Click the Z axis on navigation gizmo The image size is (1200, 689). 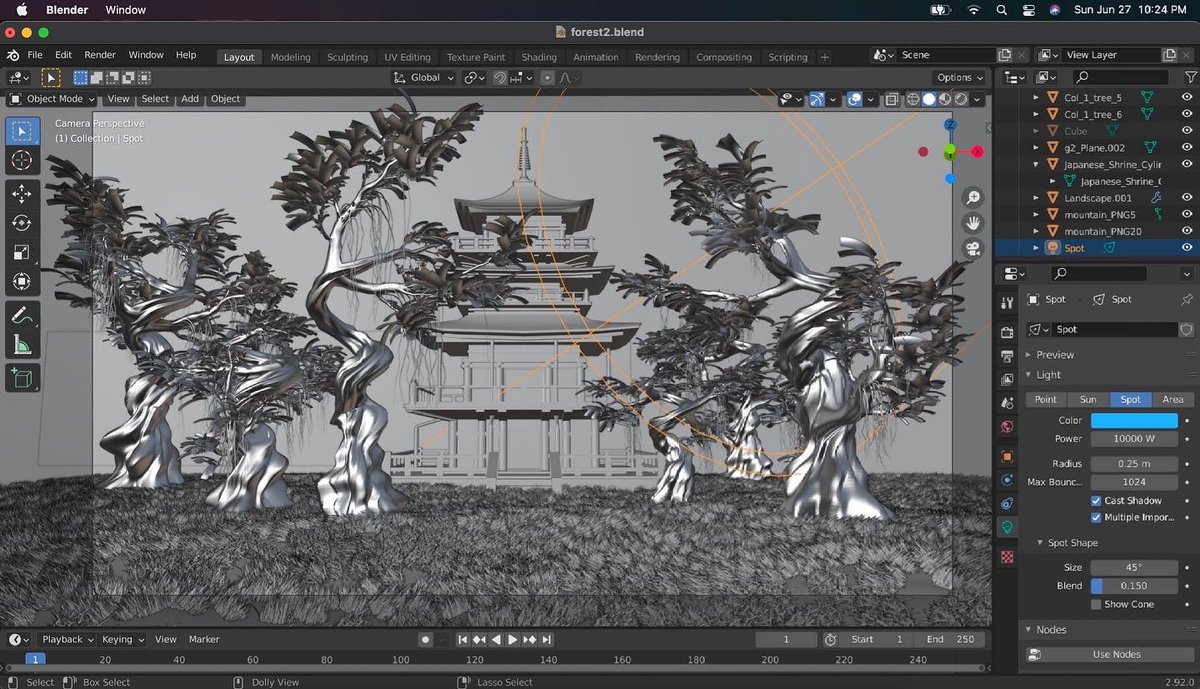(x=950, y=125)
